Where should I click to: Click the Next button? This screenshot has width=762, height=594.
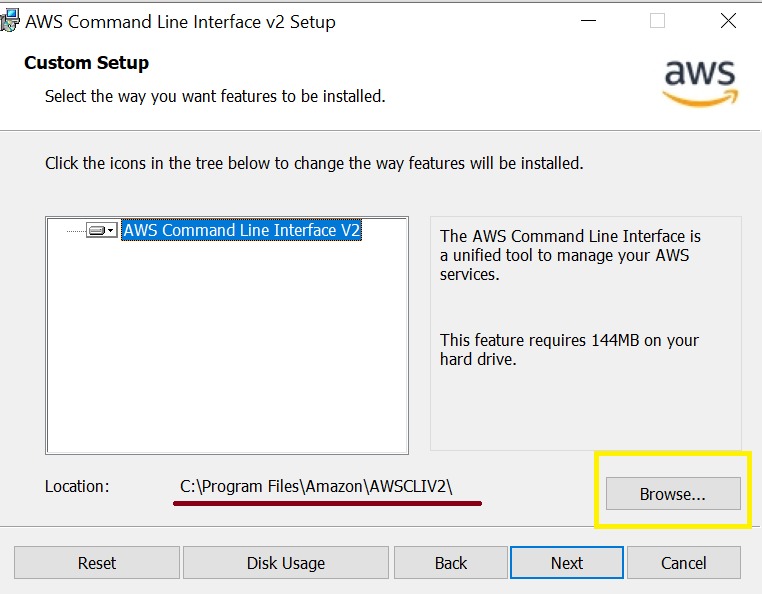click(x=567, y=563)
